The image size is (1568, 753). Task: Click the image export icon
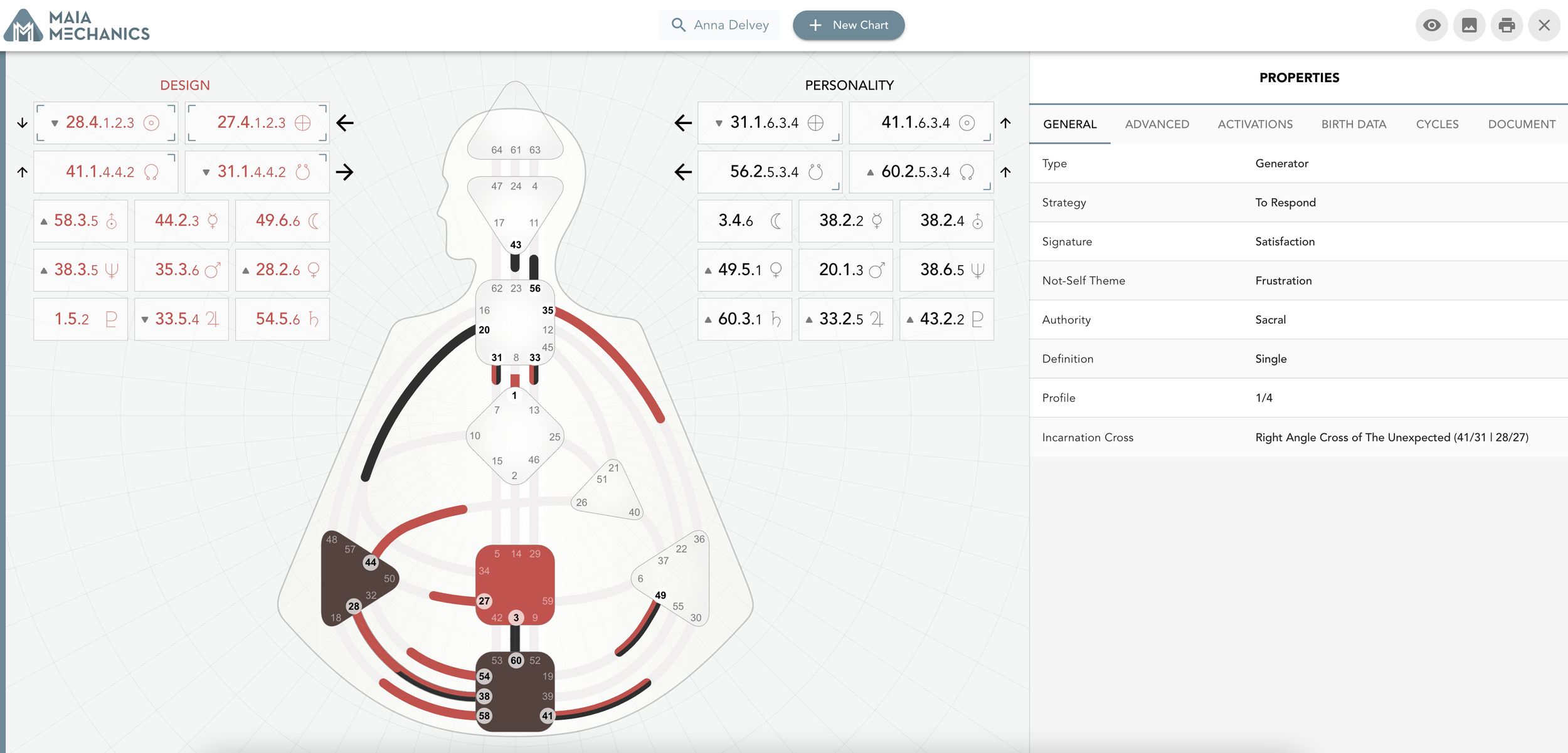tap(1469, 25)
